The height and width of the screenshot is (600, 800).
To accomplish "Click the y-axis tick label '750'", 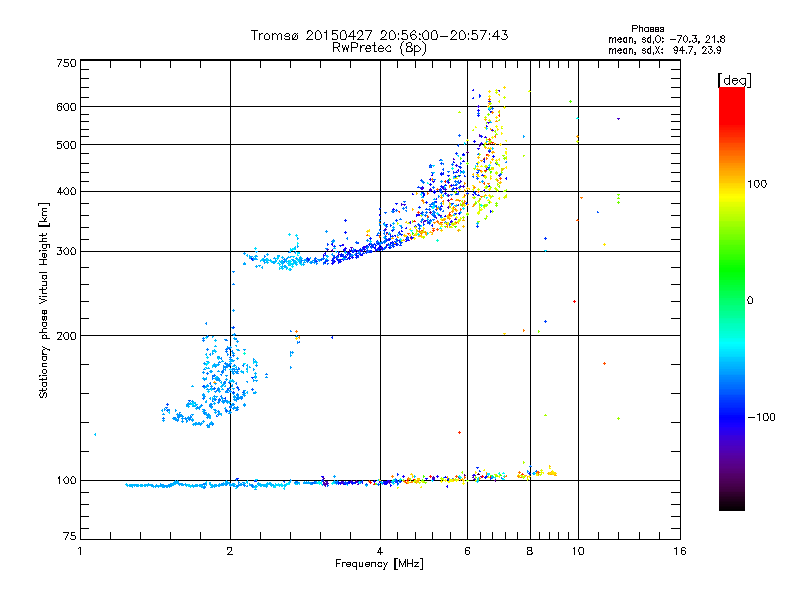I will click(66, 63).
